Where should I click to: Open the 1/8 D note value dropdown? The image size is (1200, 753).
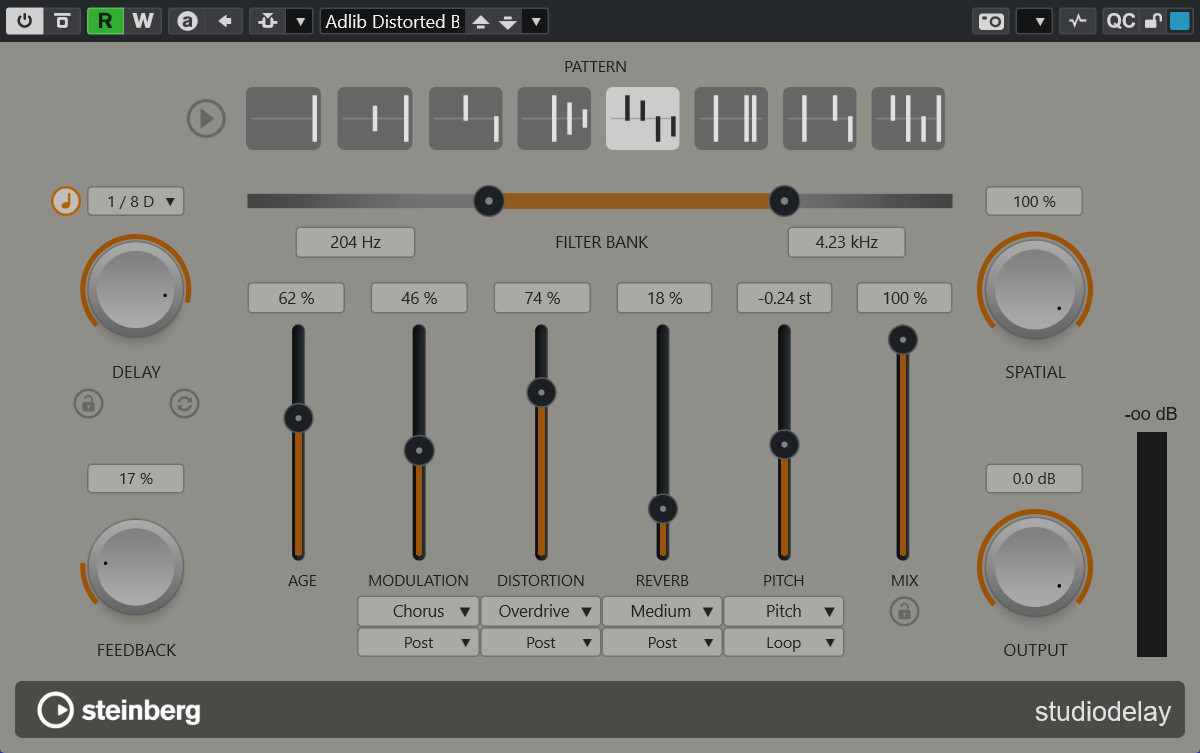(x=136, y=201)
